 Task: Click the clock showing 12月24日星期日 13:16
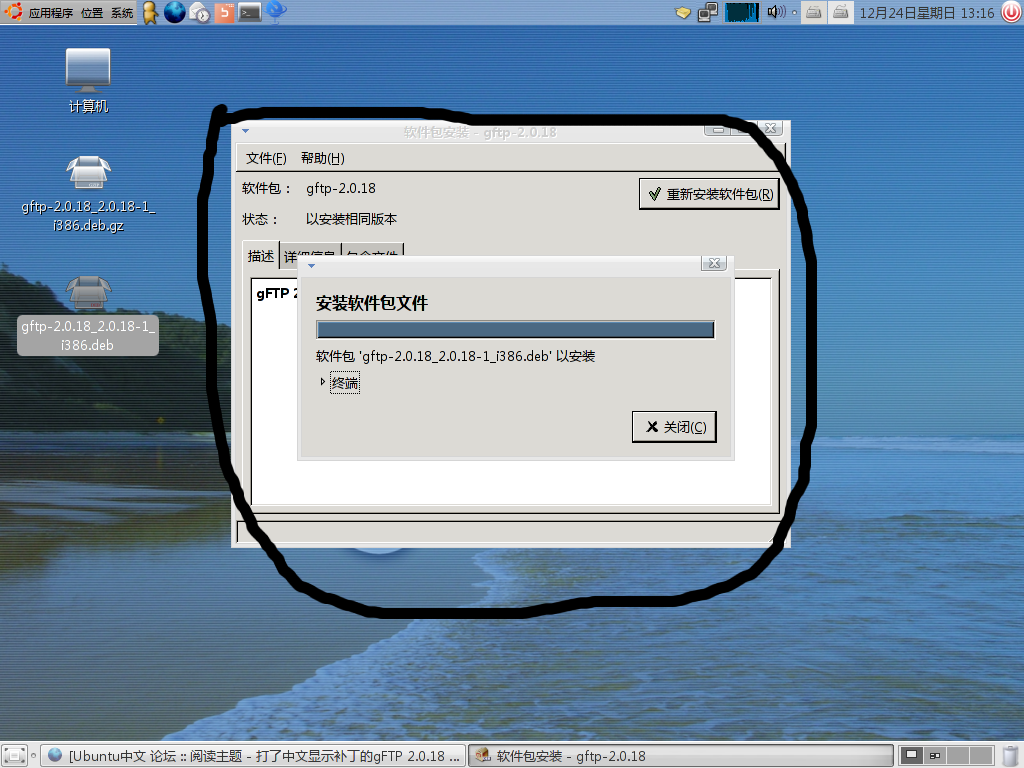pos(927,13)
